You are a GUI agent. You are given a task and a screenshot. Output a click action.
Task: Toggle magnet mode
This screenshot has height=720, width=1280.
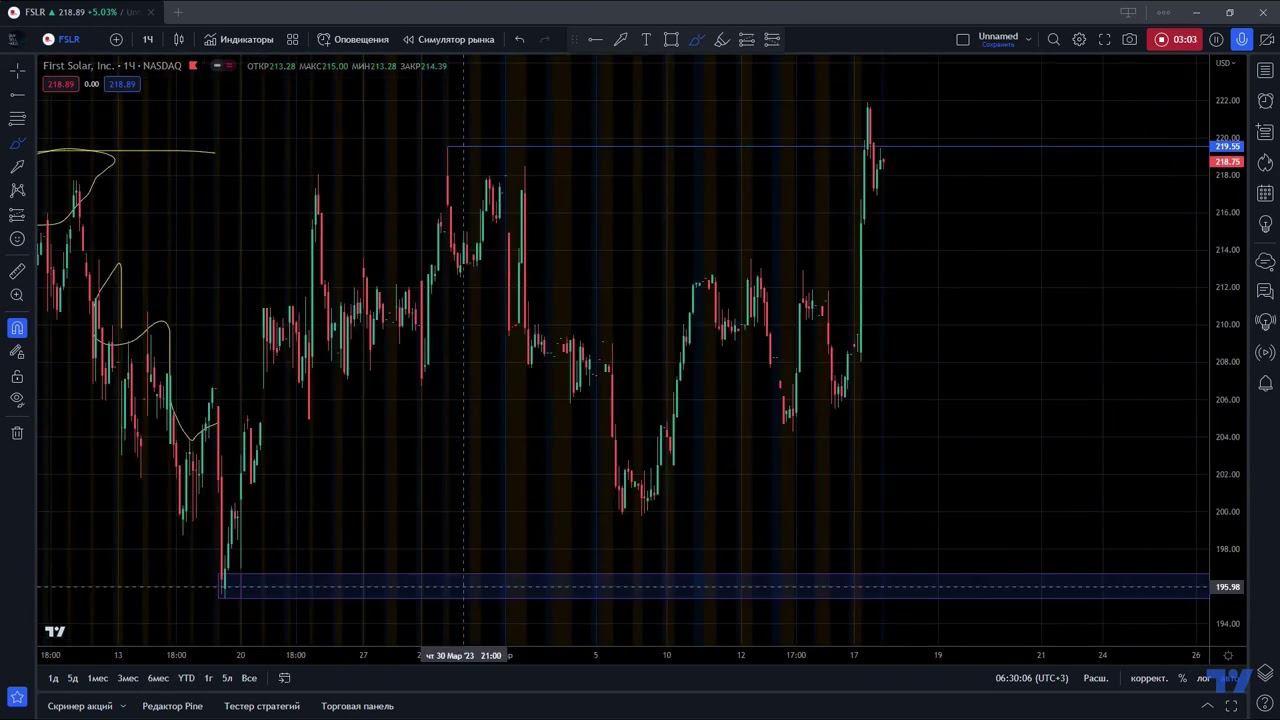(17, 328)
